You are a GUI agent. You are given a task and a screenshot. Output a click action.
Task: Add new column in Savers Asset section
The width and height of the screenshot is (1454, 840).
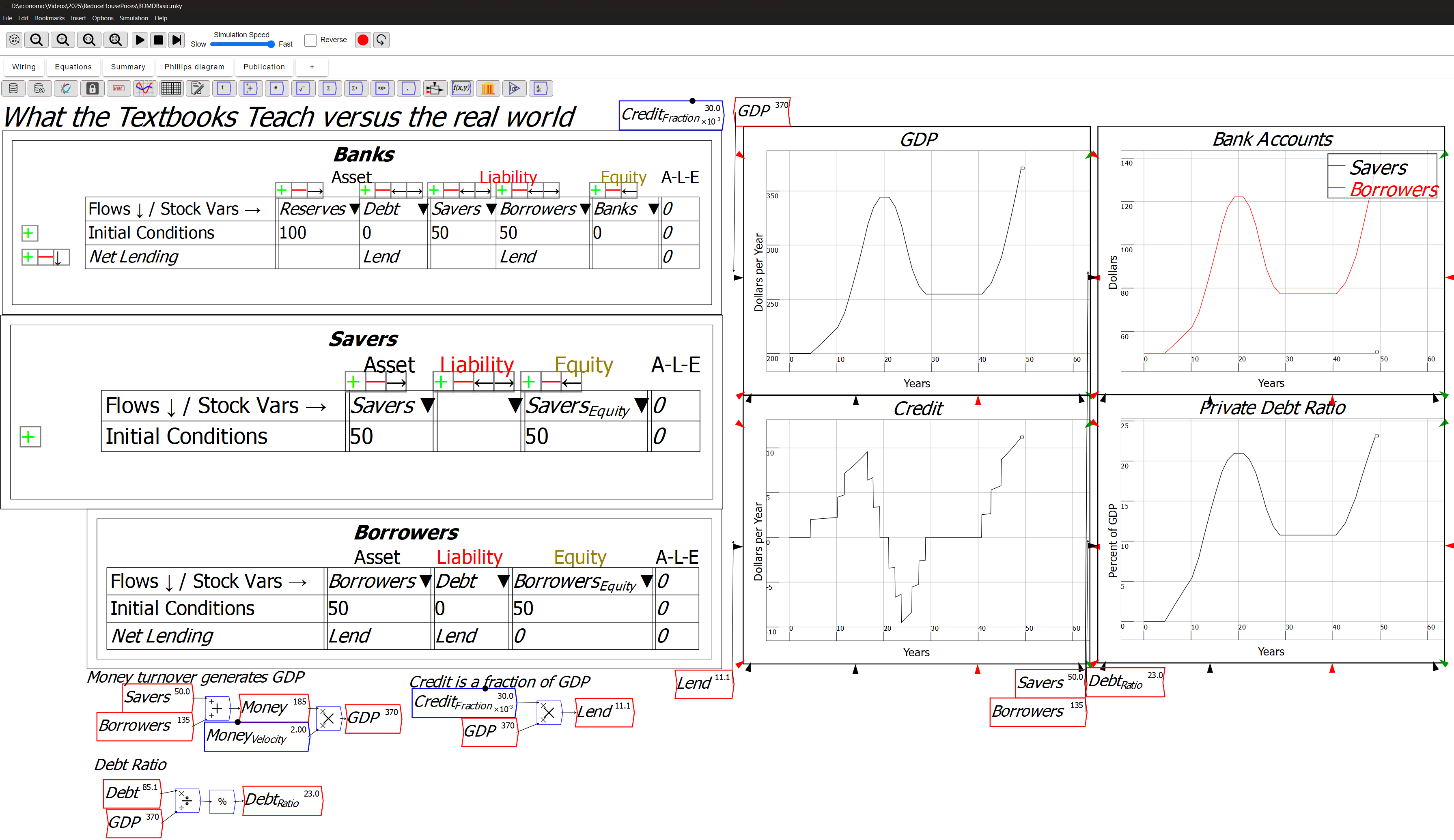[x=354, y=381]
